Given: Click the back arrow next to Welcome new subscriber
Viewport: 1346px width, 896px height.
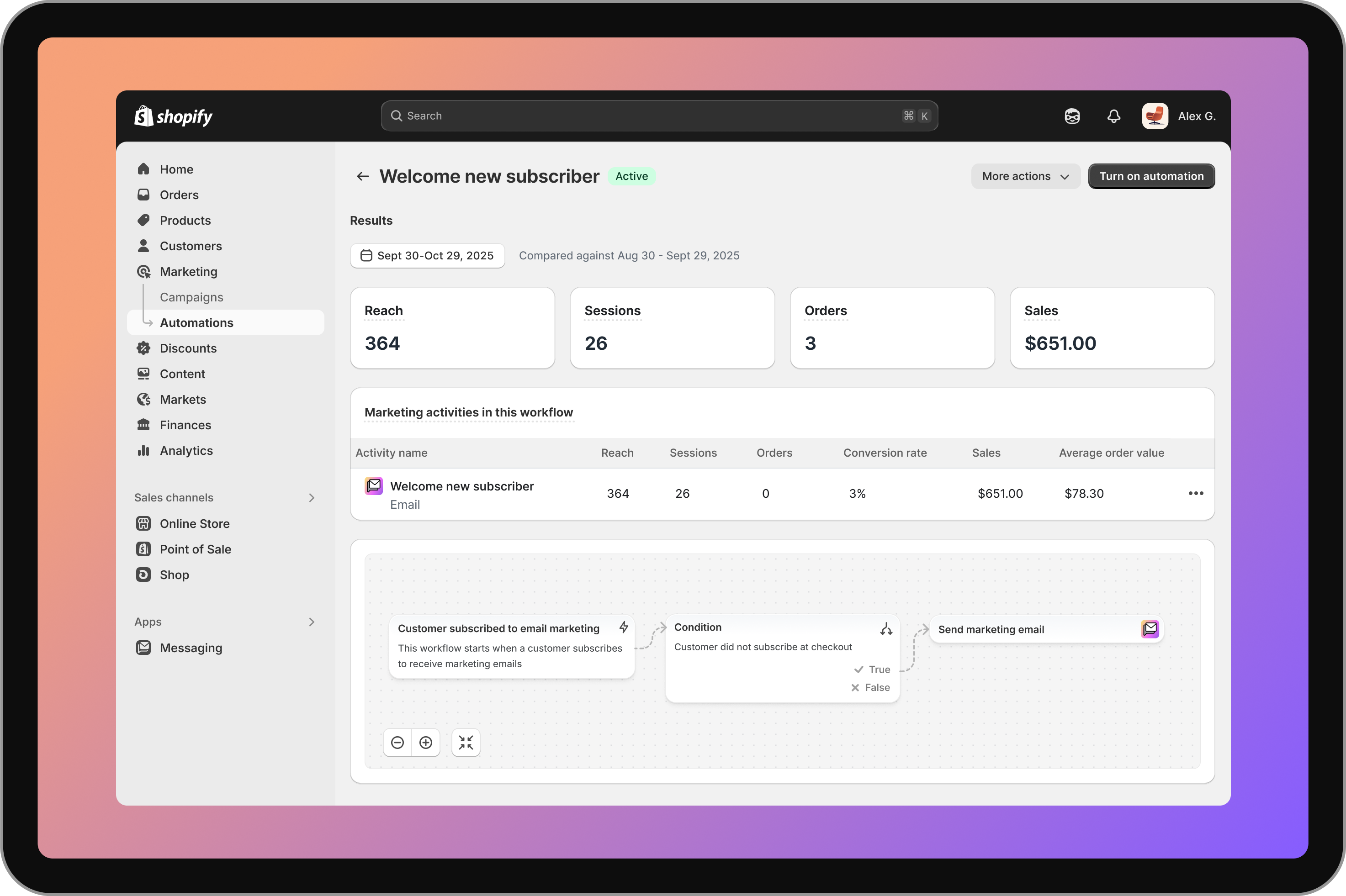Looking at the screenshot, I should point(363,176).
